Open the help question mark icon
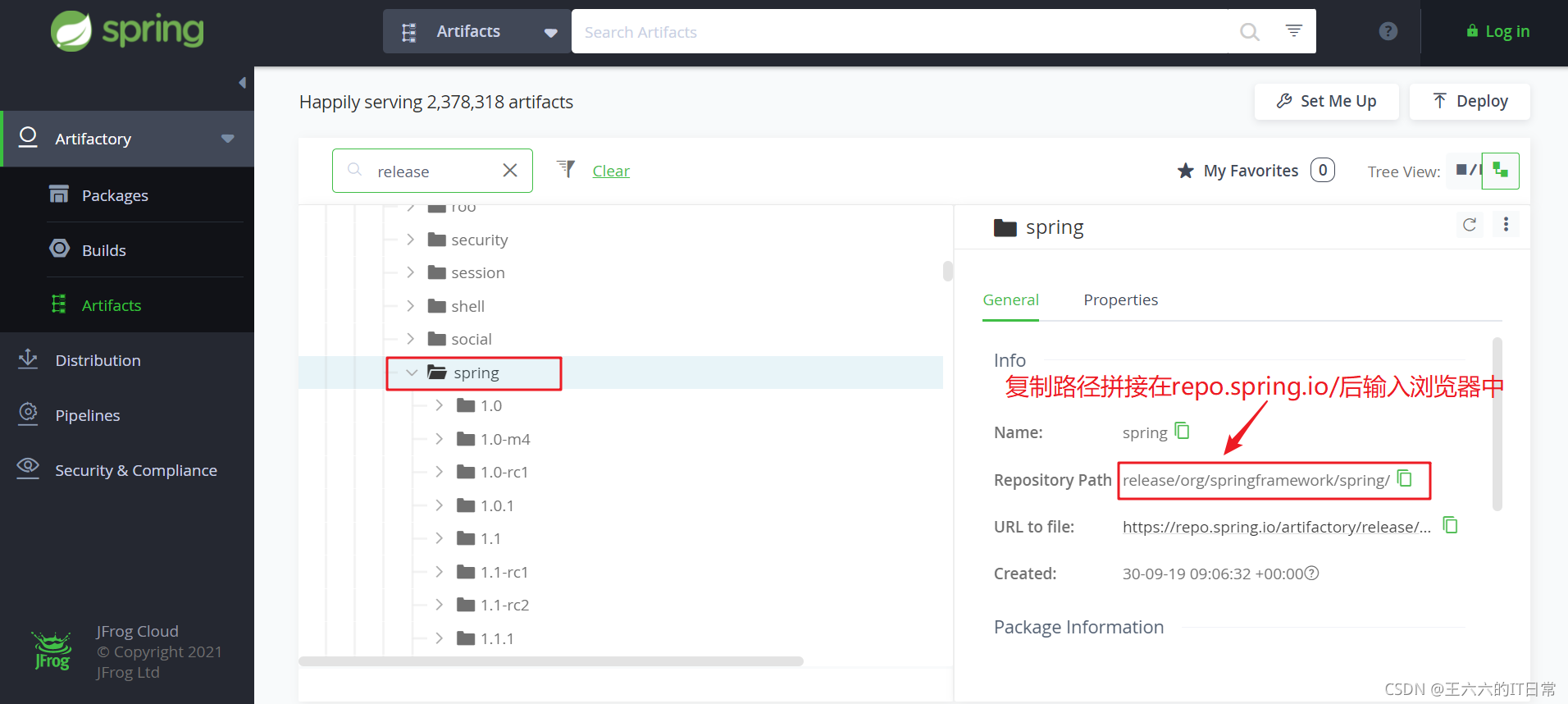The width and height of the screenshot is (1568, 704). (1388, 31)
